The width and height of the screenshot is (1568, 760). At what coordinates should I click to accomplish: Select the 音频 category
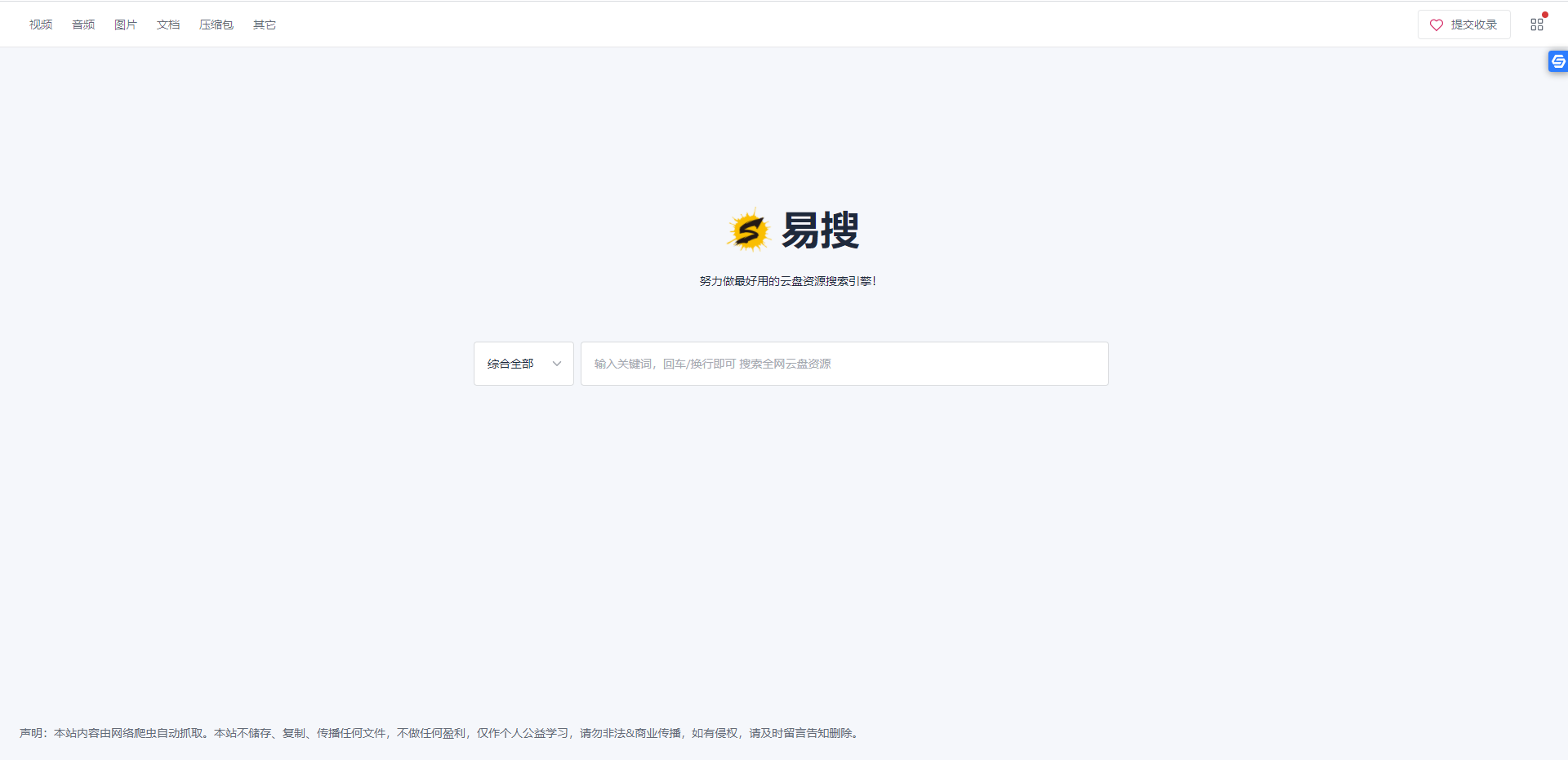pyautogui.click(x=82, y=25)
